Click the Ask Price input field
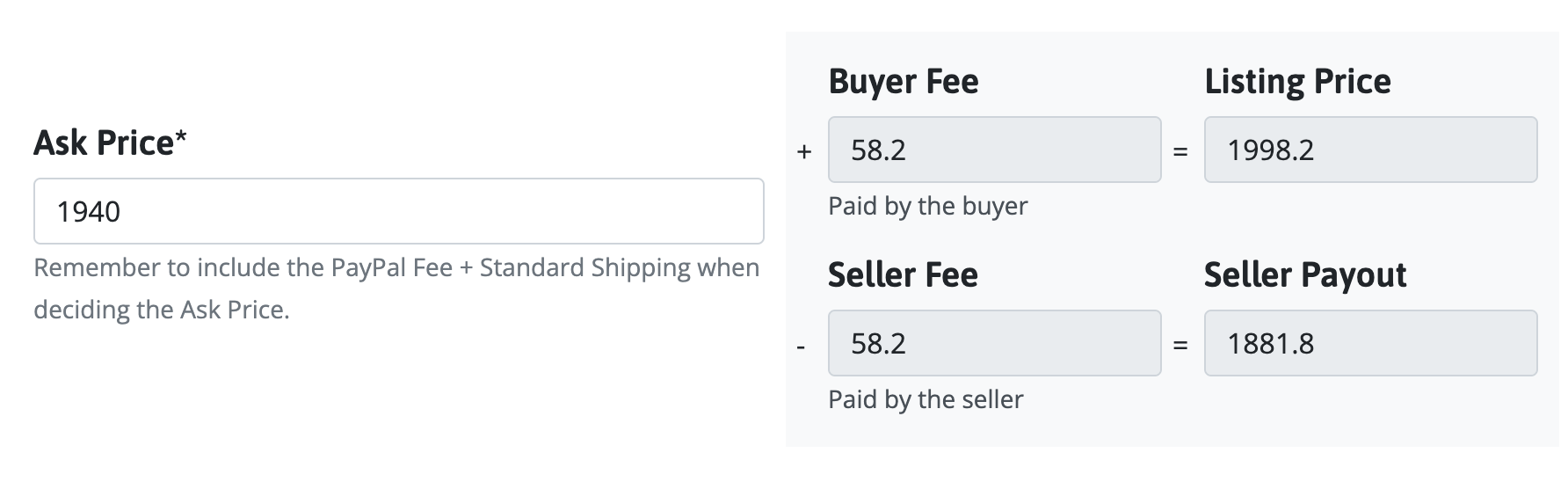This screenshot has width=1568, height=482. pos(398,211)
